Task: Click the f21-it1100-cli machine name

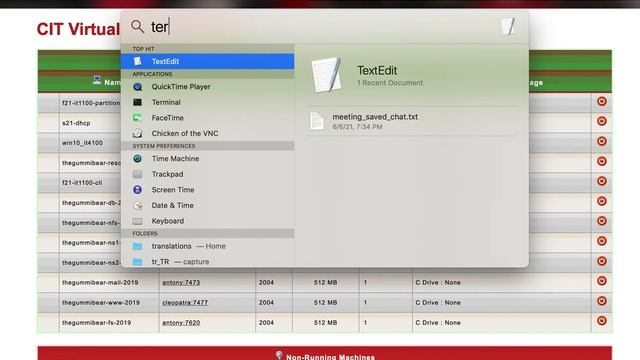Action: [82, 183]
